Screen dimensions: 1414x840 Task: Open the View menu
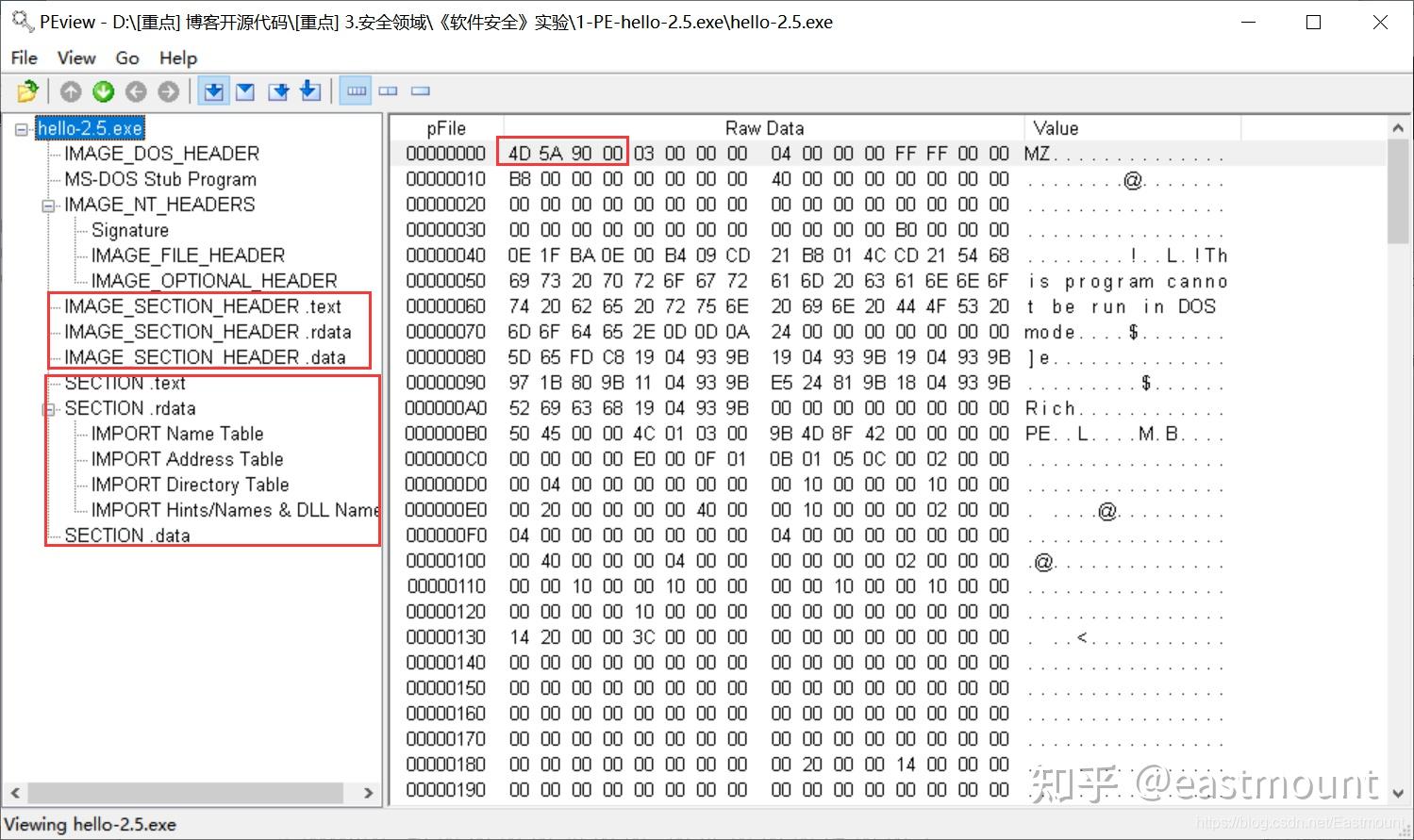pyautogui.click(x=75, y=58)
